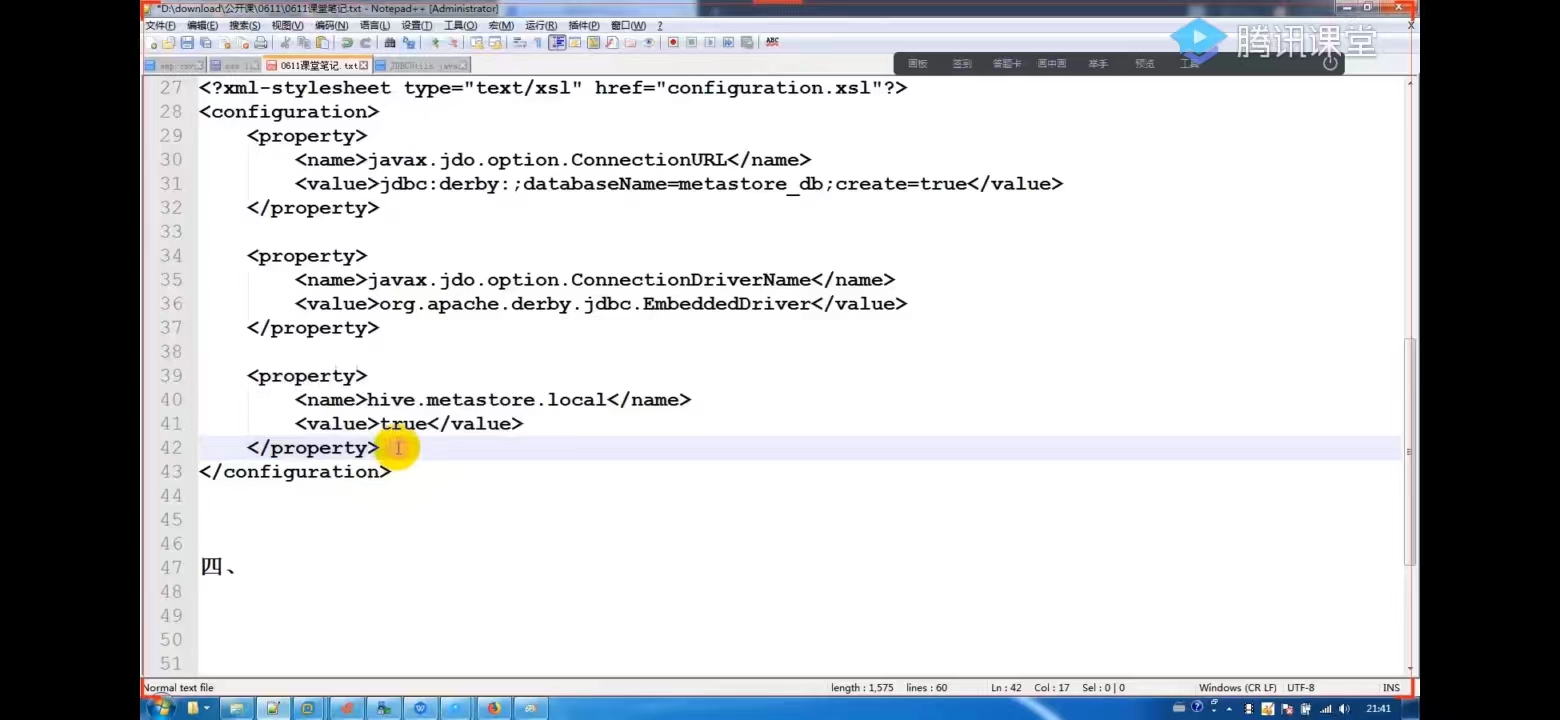This screenshot has height=720, width=1560.
Task: Start macro recording with the red dot
Action: coord(673,43)
